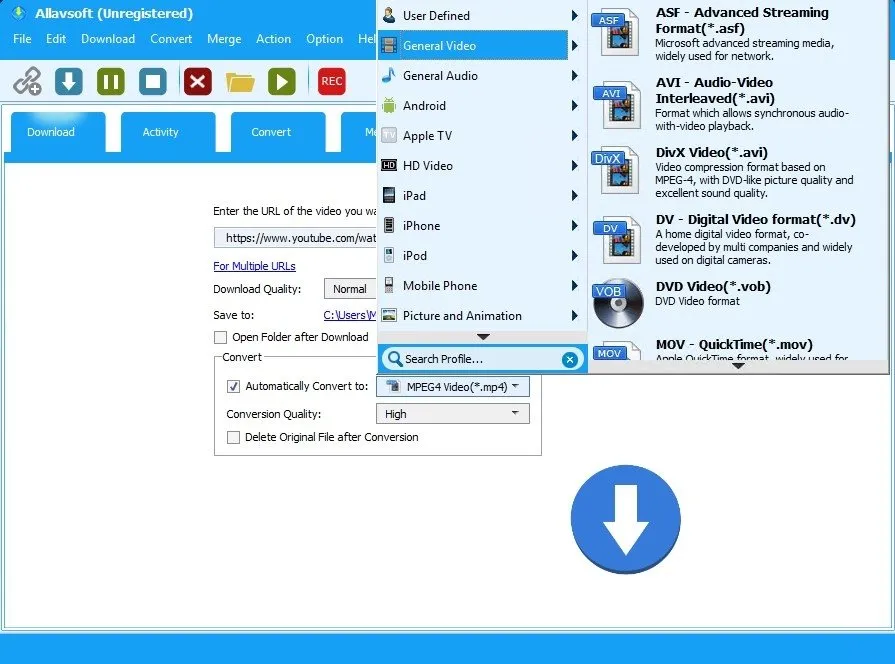This screenshot has width=895, height=664.
Task: Open Mobile Phone category
Action: 481,285
